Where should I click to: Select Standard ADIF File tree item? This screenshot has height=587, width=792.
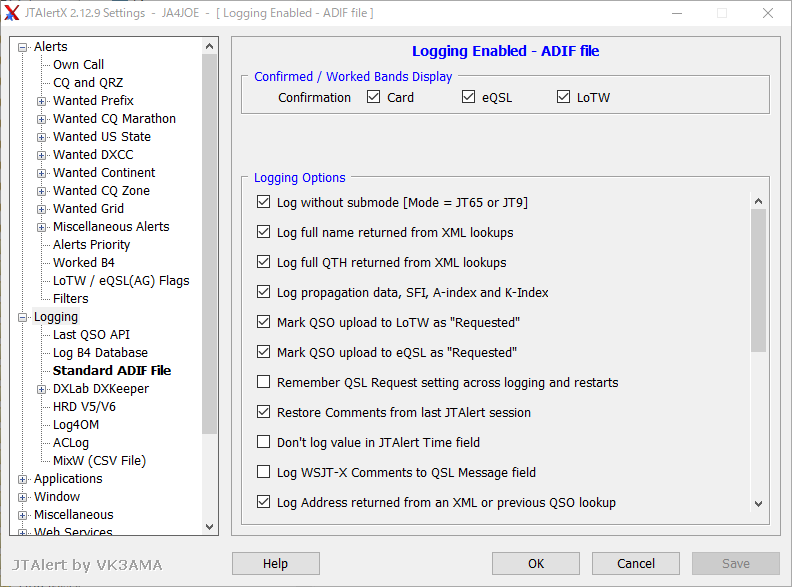[112, 370]
